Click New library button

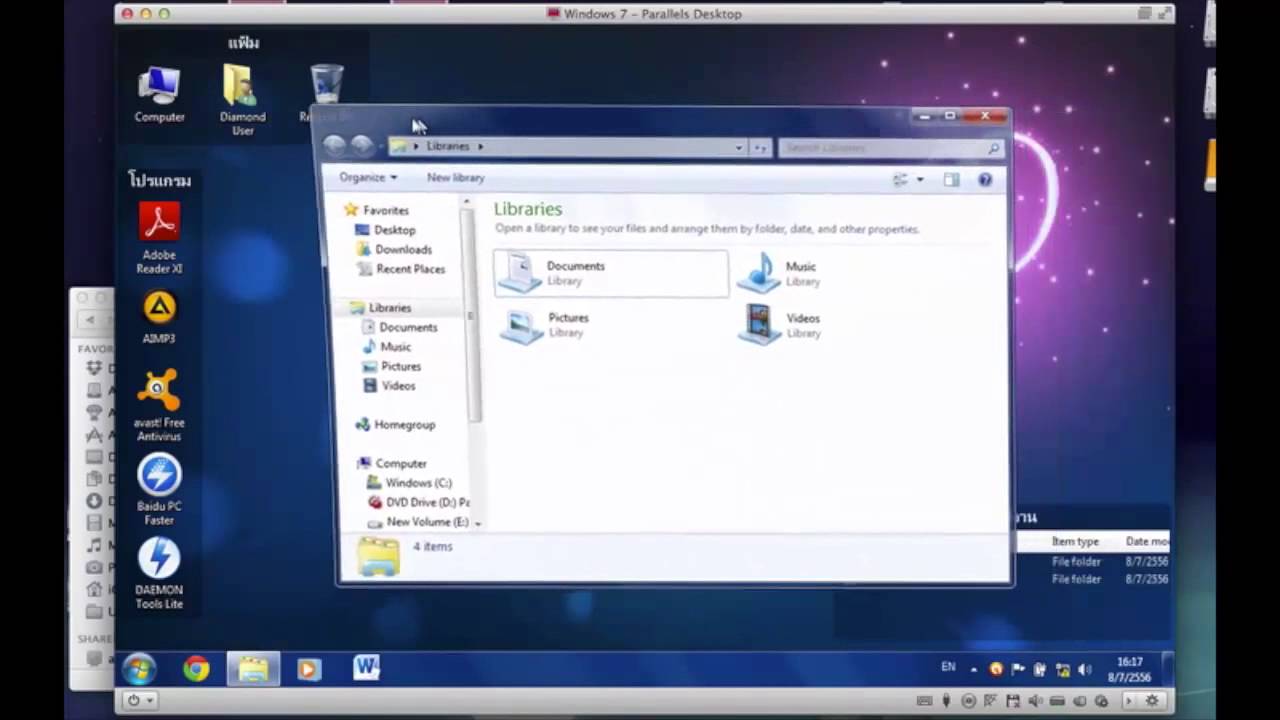coord(455,177)
